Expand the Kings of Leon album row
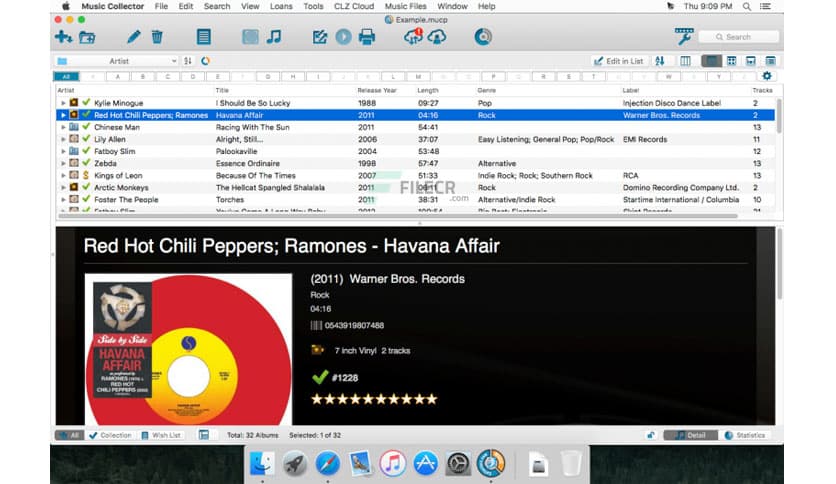Screen dimensions: 836x484 click(x=63, y=175)
